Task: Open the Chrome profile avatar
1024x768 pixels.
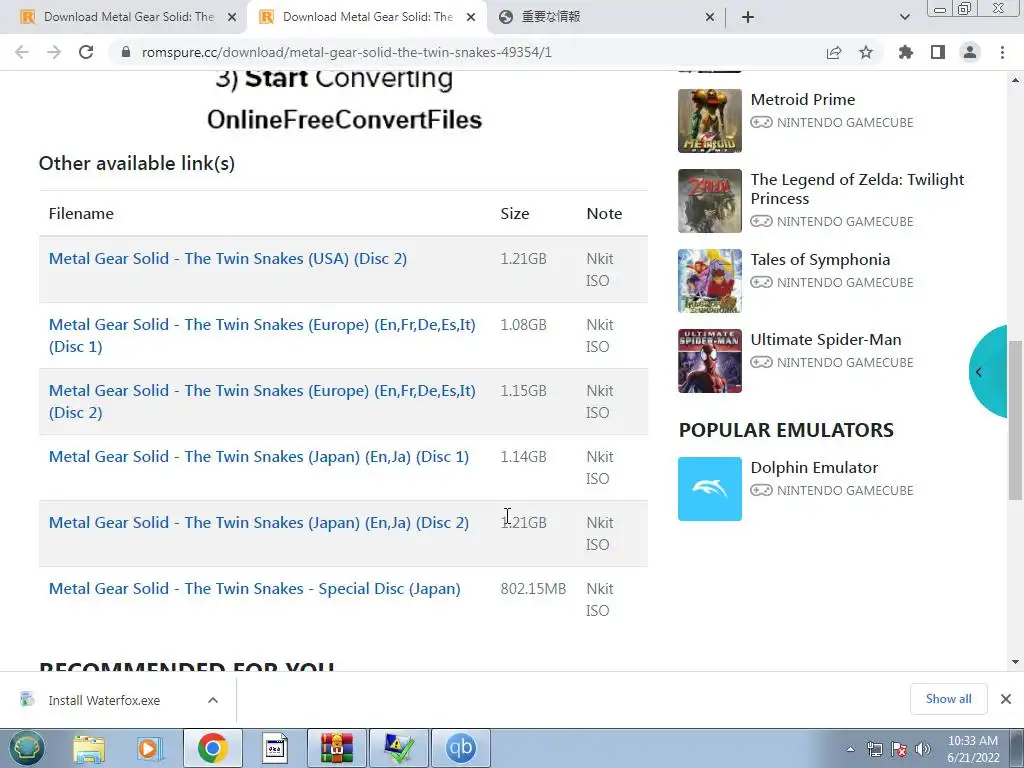Action: point(970,52)
